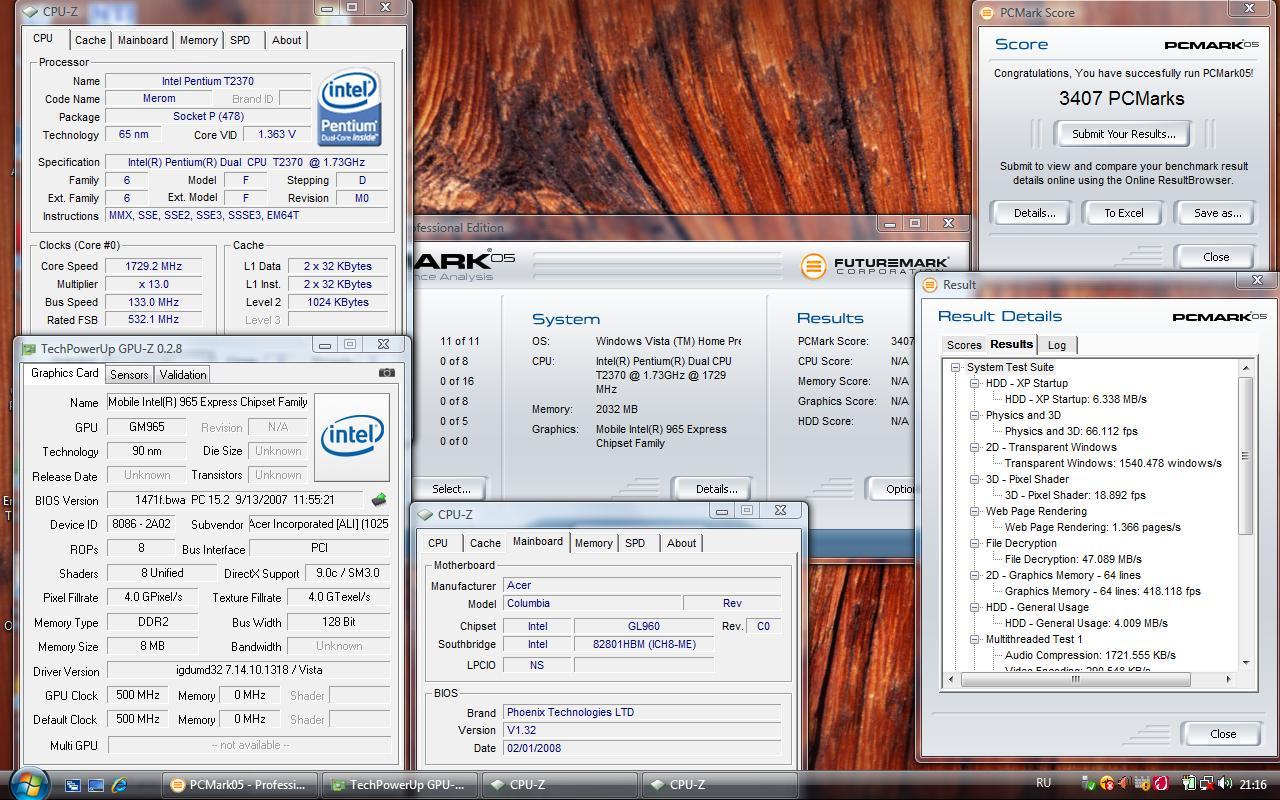Click the CPU-Z Specification field
The image size is (1280, 800).
click(246, 162)
